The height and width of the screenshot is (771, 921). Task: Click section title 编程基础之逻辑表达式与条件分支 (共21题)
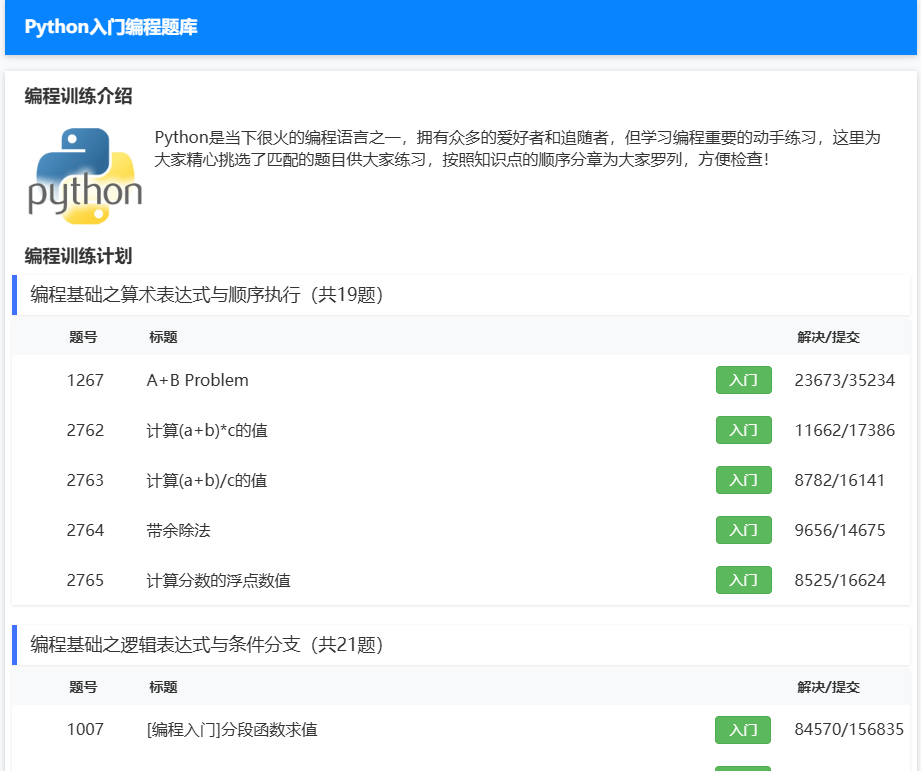[x=207, y=645]
